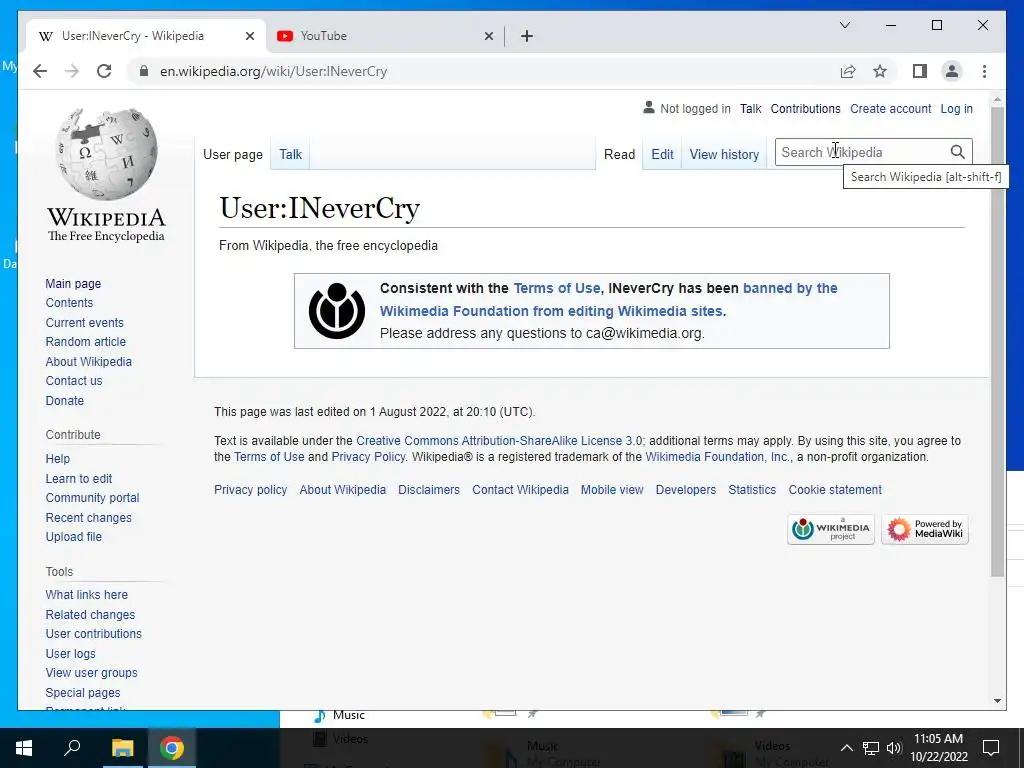Open the View history tab

(x=724, y=155)
